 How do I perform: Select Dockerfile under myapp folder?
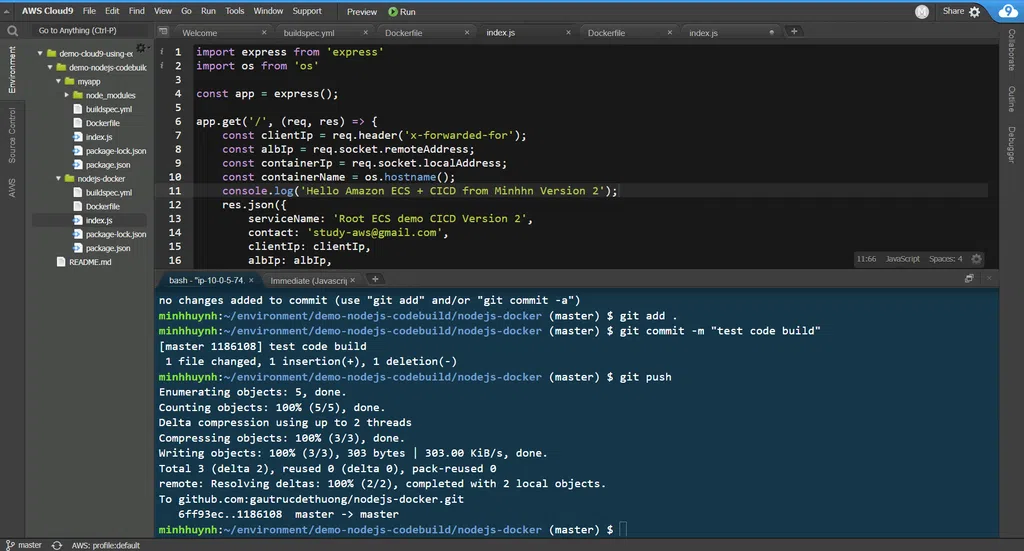103,123
